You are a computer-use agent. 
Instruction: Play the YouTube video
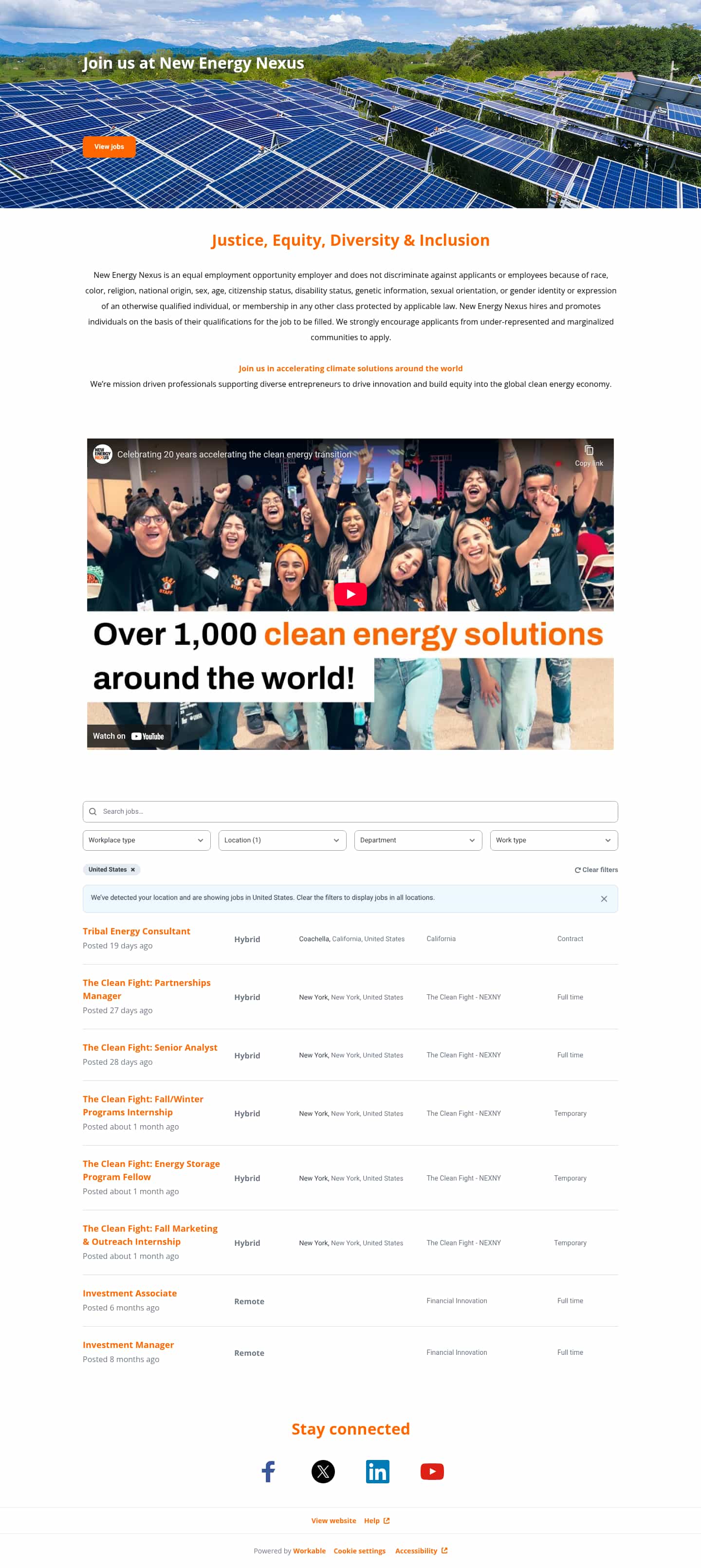pyautogui.click(x=350, y=594)
